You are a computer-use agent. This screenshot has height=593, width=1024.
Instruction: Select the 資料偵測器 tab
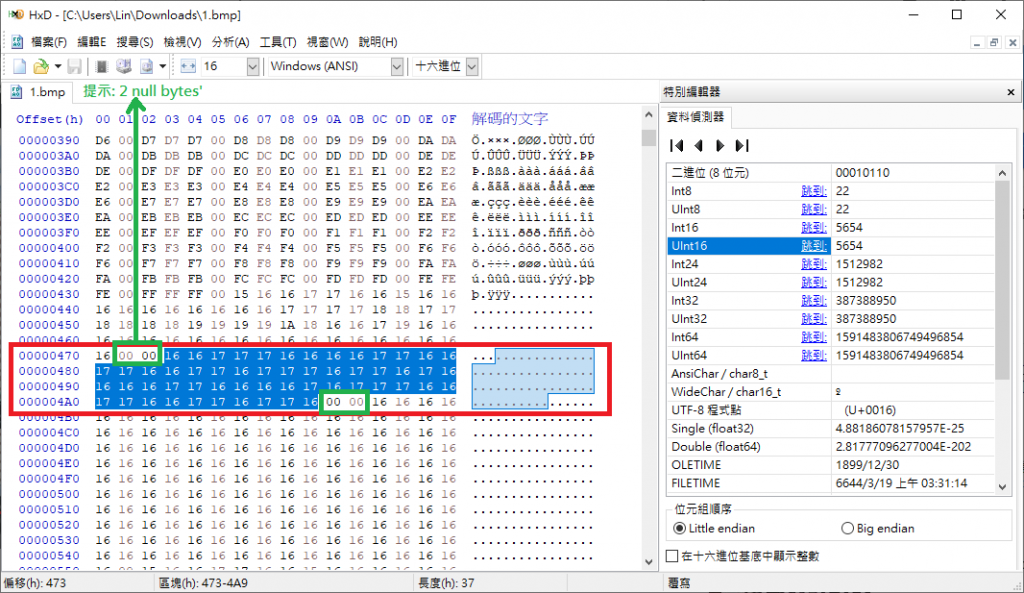point(695,117)
